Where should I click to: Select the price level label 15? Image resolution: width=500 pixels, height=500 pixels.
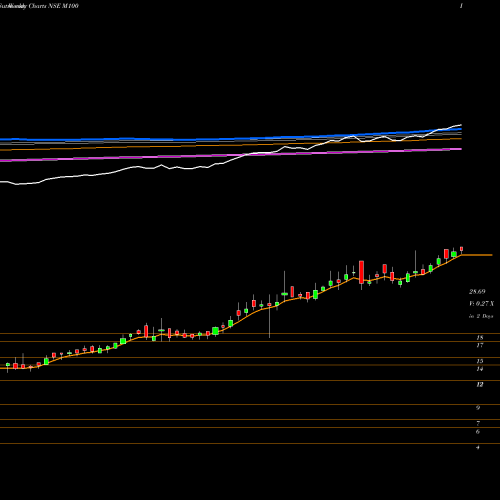click(x=480, y=361)
